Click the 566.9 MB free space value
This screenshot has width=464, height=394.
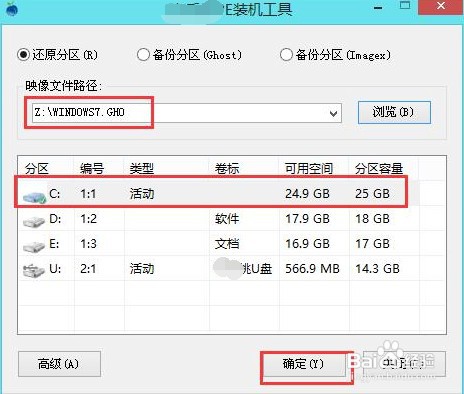(312, 269)
